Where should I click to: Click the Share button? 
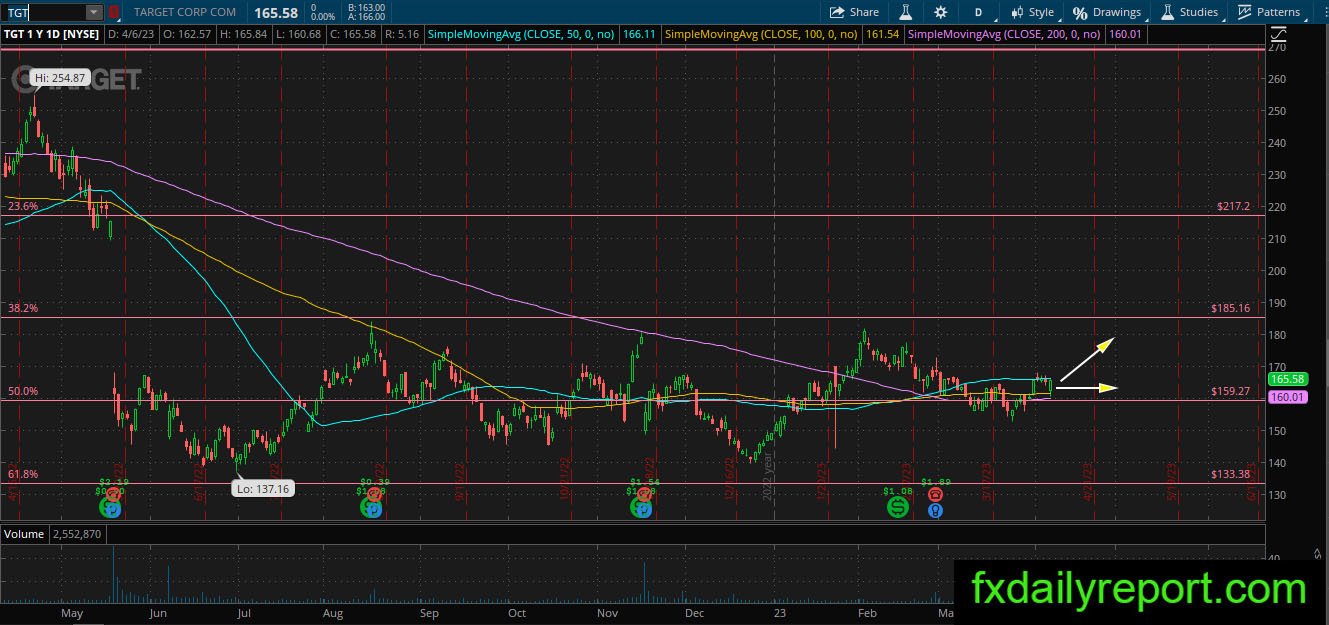pos(854,12)
